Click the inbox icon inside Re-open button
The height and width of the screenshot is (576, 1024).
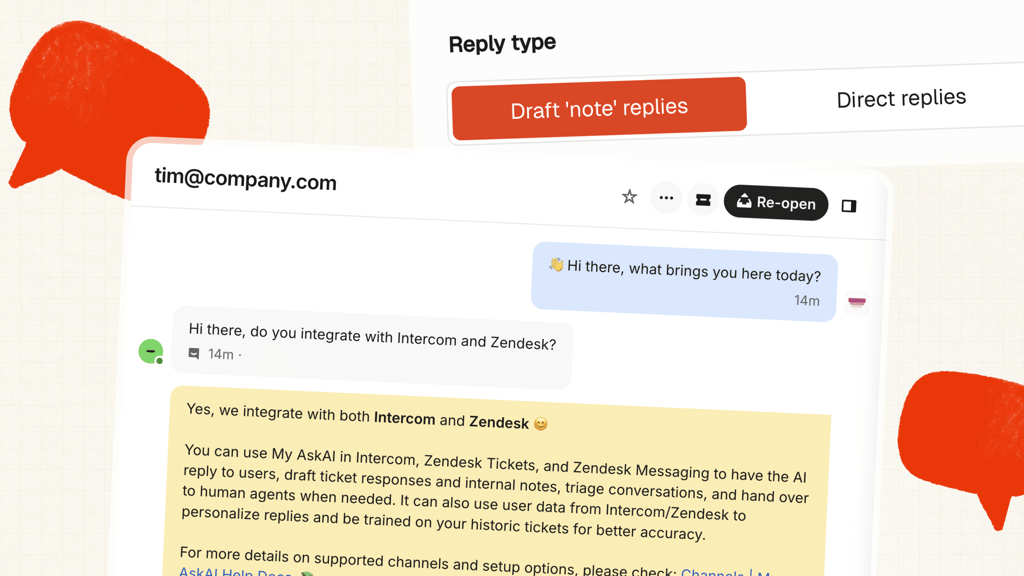[744, 201]
